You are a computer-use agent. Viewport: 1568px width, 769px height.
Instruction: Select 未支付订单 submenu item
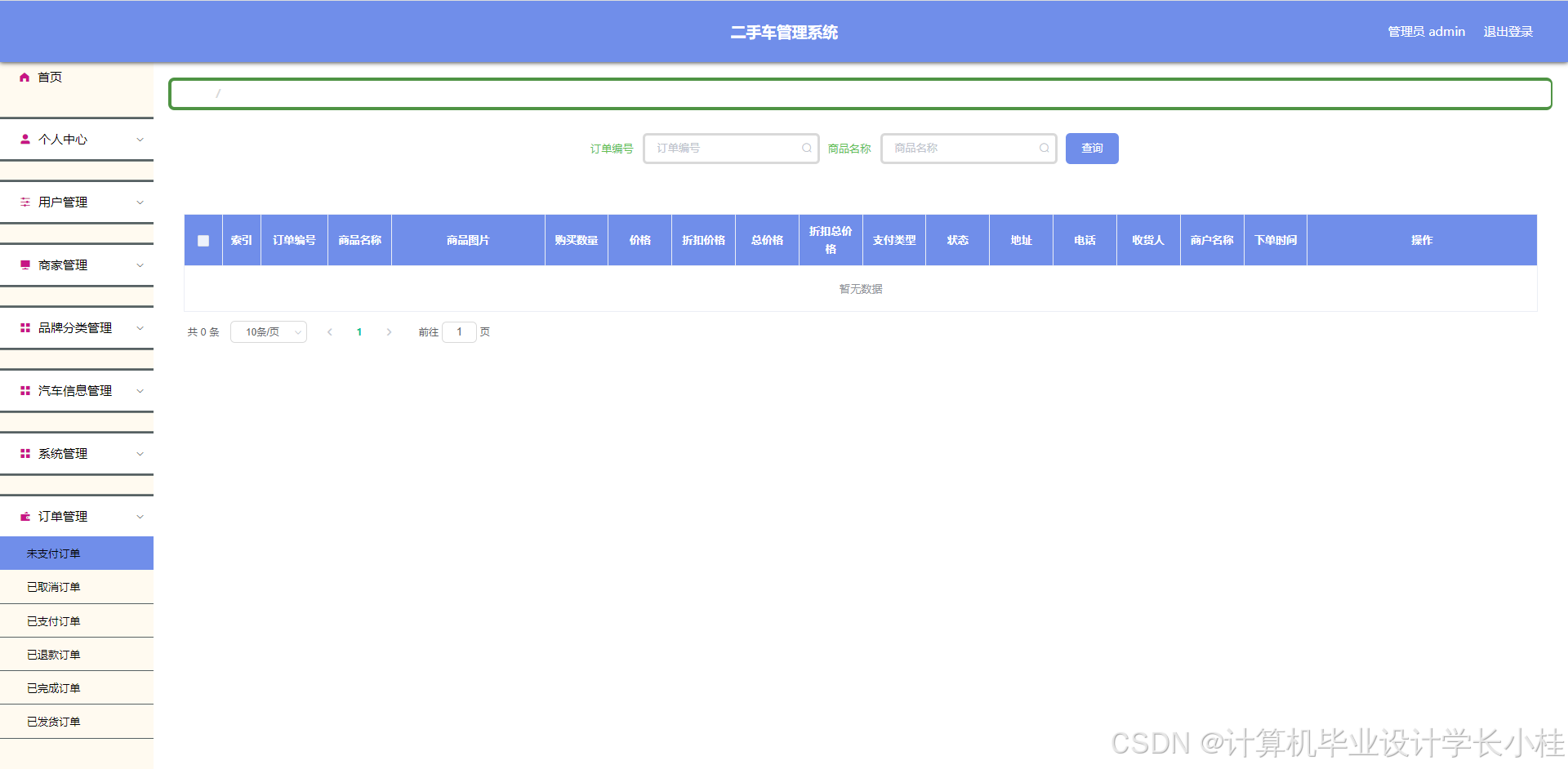pyautogui.click(x=77, y=553)
